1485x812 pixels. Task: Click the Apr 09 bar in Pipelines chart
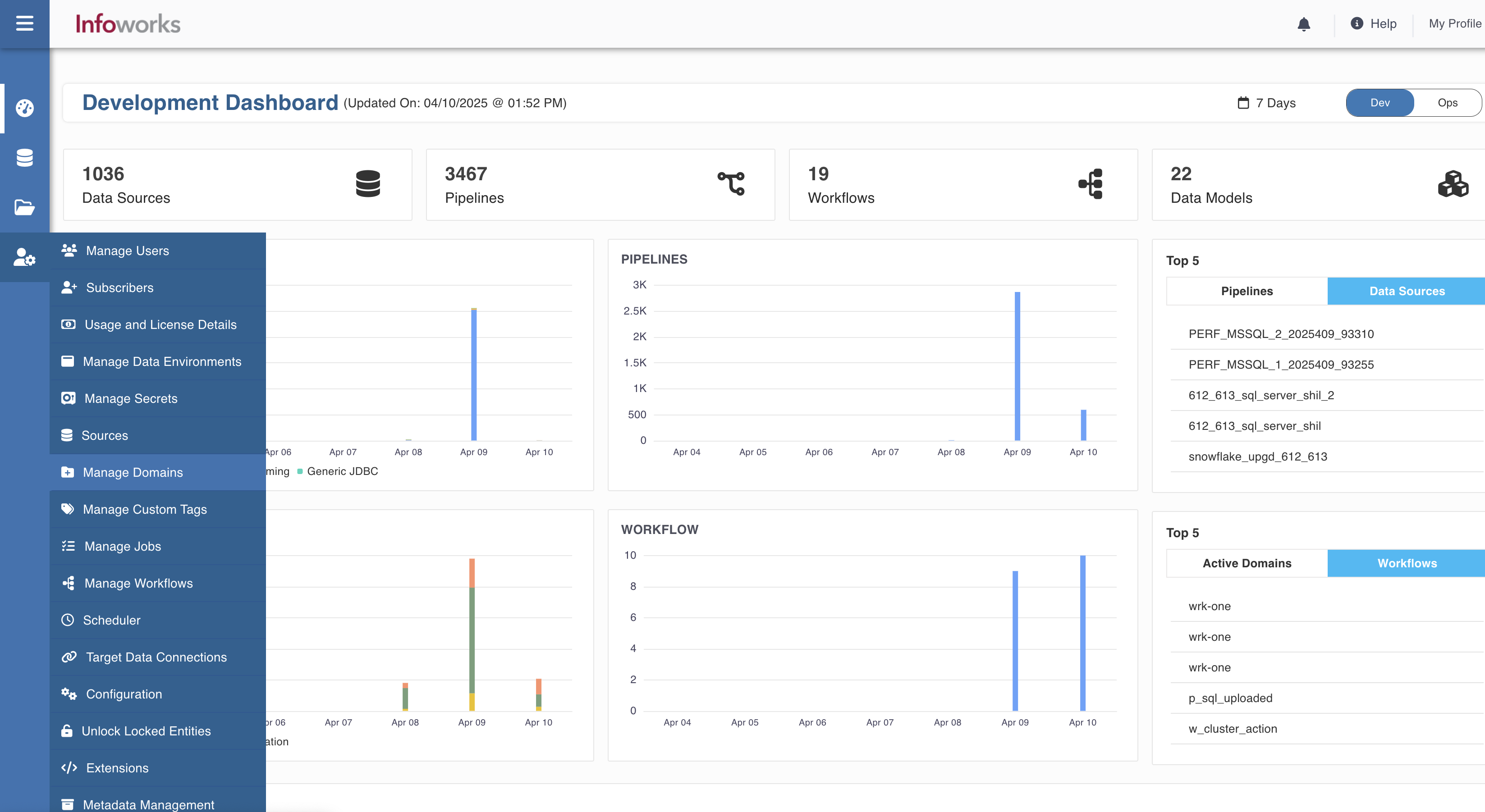[1017, 366]
